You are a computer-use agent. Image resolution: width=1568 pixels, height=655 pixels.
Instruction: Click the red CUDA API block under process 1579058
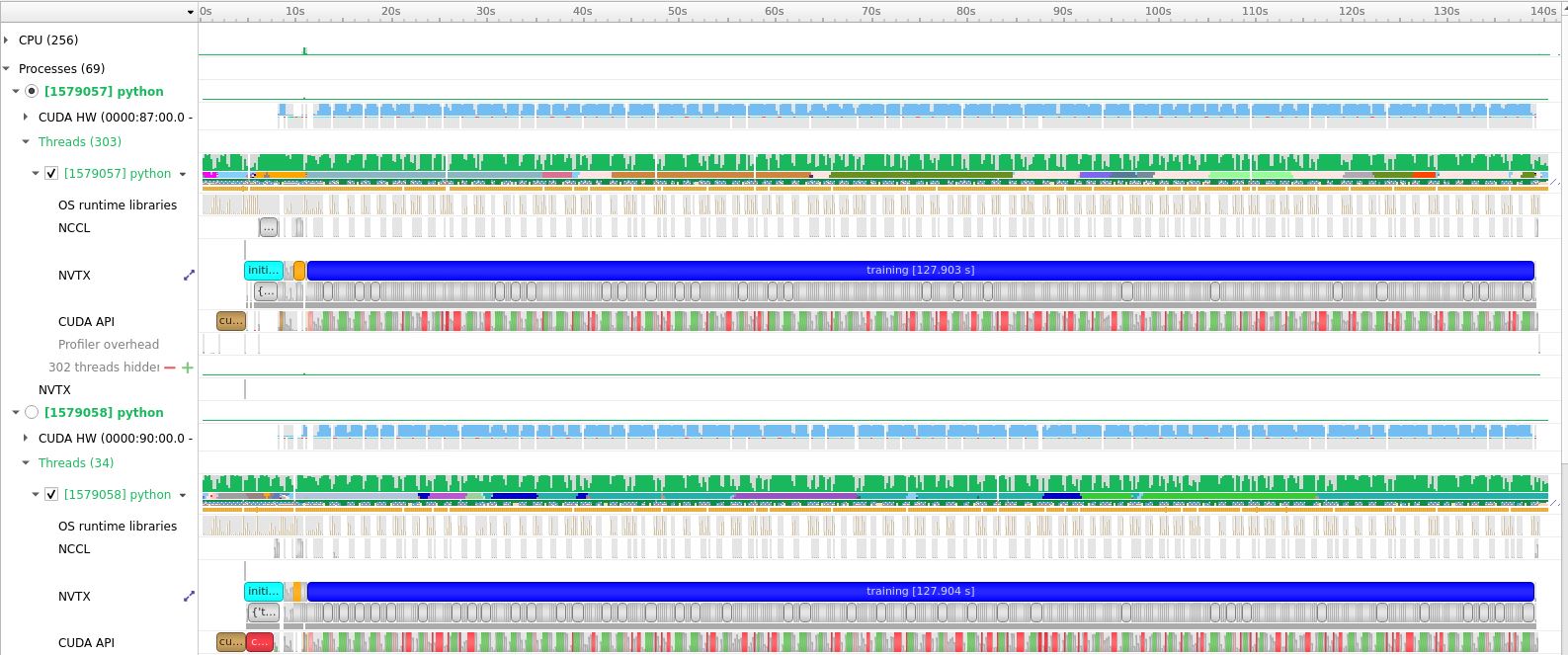click(x=259, y=642)
